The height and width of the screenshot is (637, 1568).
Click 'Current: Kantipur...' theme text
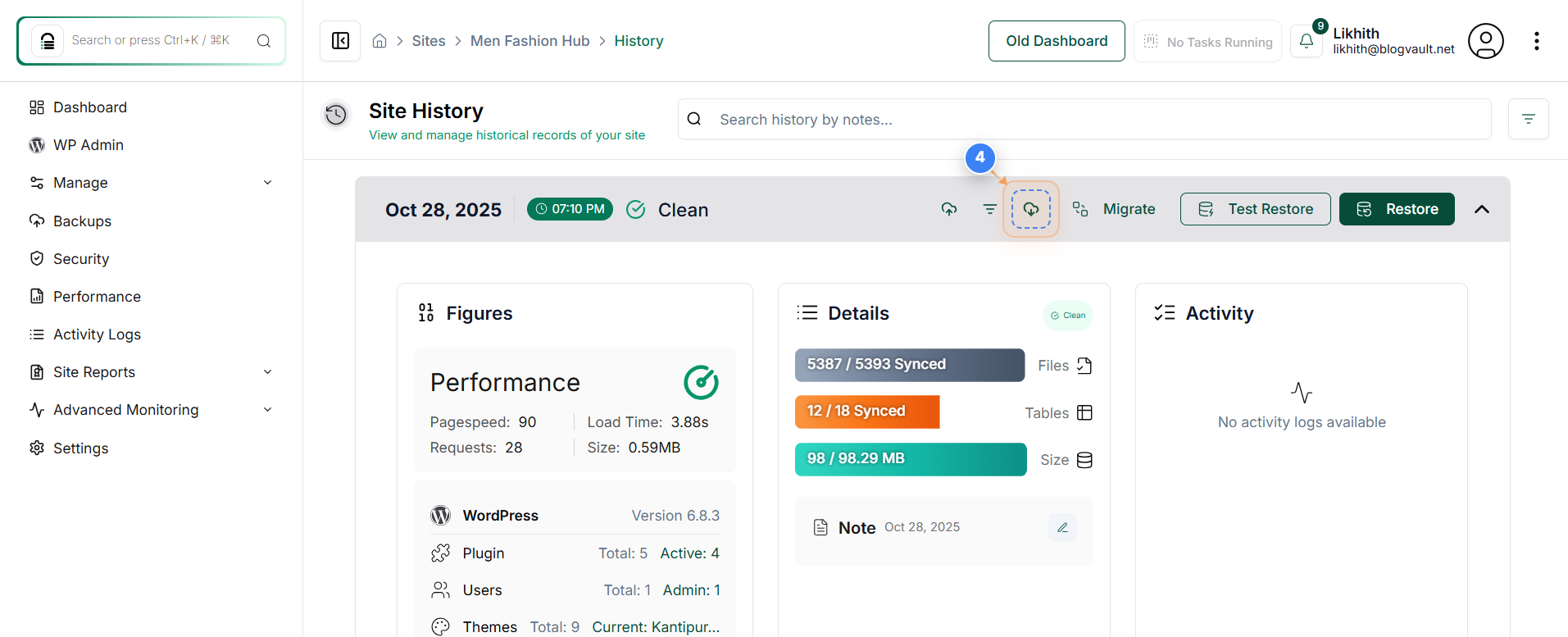click(x=656, y=627)
